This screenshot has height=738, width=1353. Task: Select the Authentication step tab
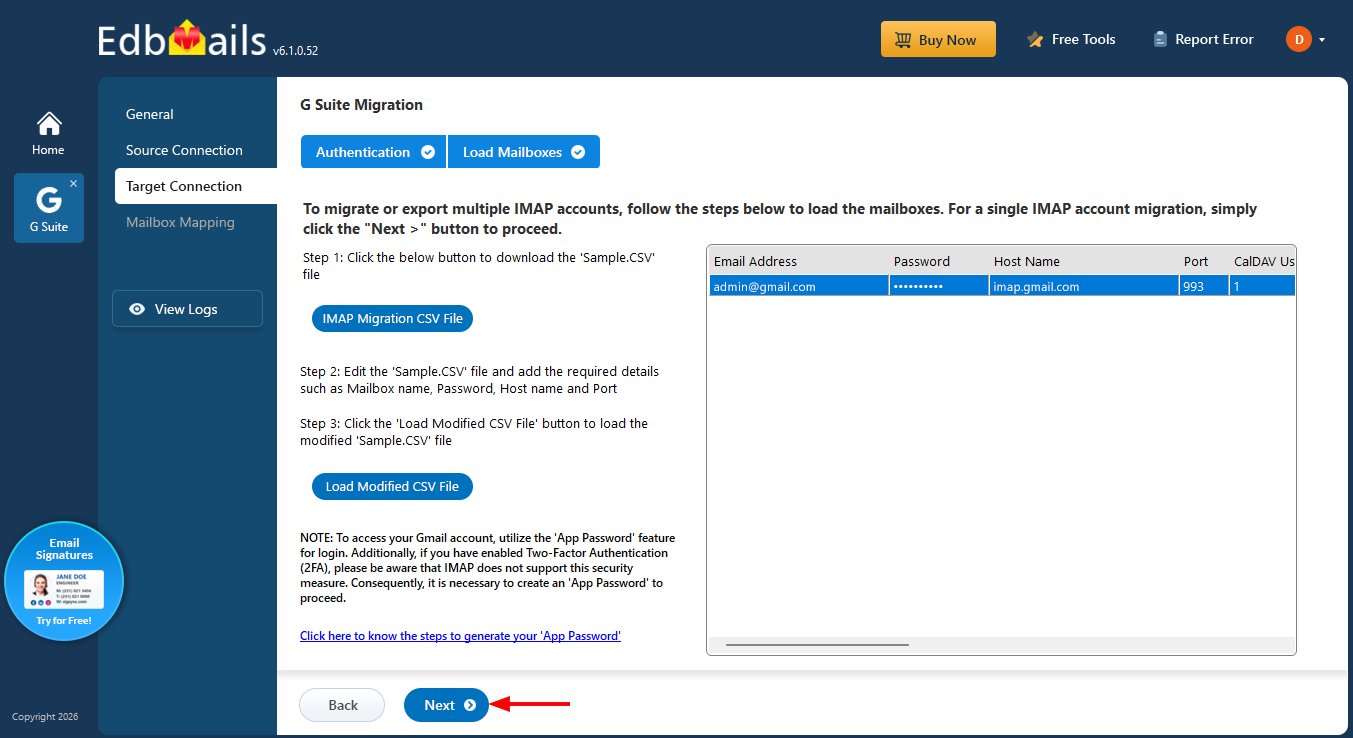tap(373, 152)
